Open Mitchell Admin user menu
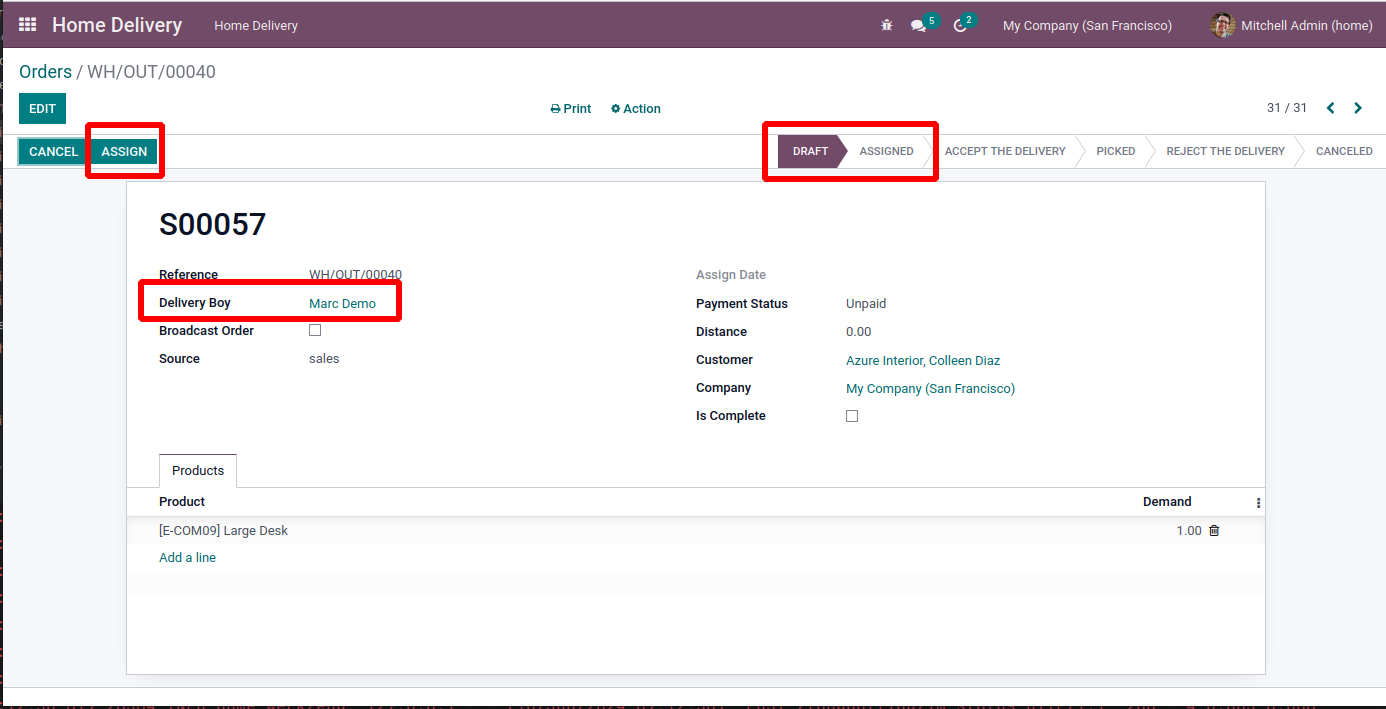 [1290, 25]
